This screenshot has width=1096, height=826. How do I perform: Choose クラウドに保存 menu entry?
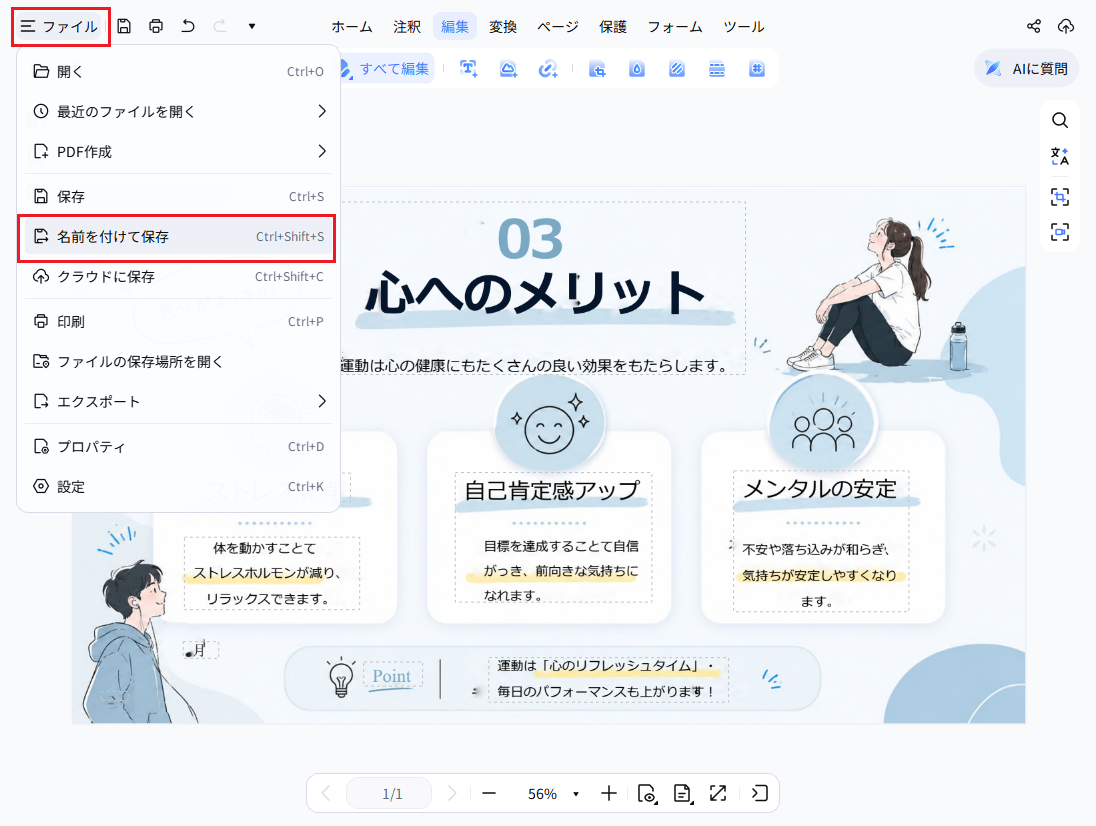(x=178, y=277)
